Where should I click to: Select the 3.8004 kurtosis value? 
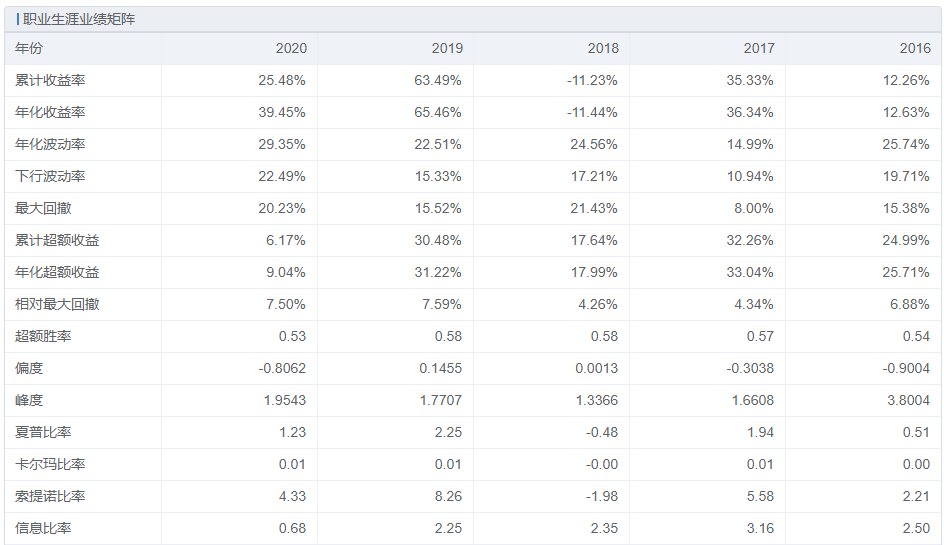(x=907, y=400)
